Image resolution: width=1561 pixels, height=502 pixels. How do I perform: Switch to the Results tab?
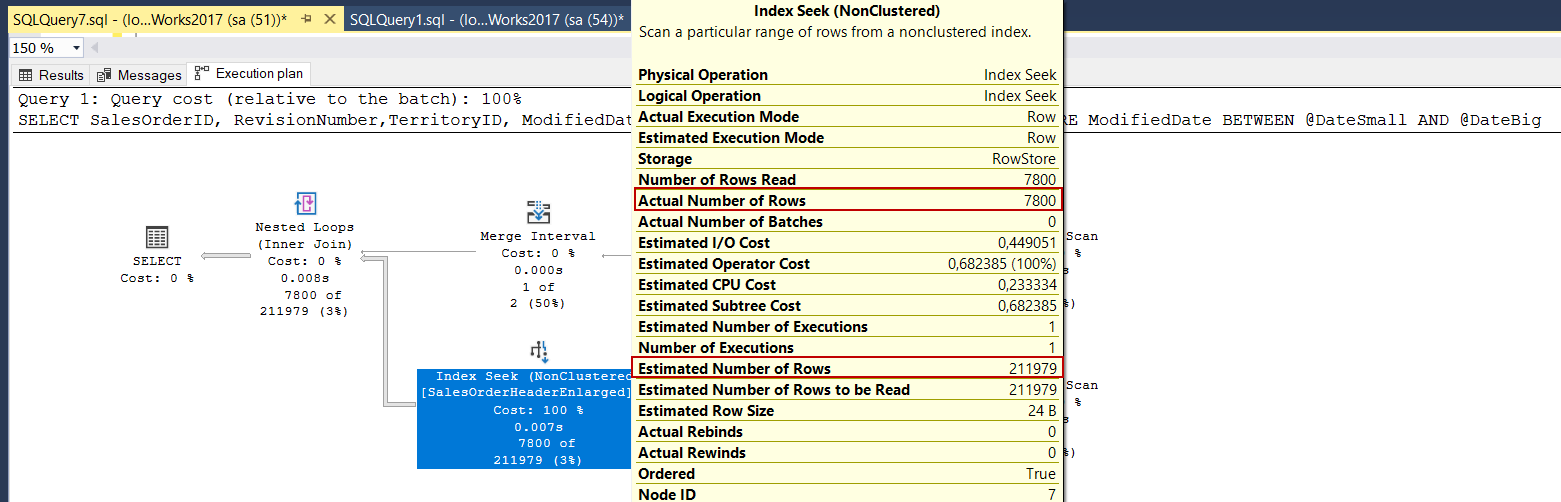coord(51,75)
